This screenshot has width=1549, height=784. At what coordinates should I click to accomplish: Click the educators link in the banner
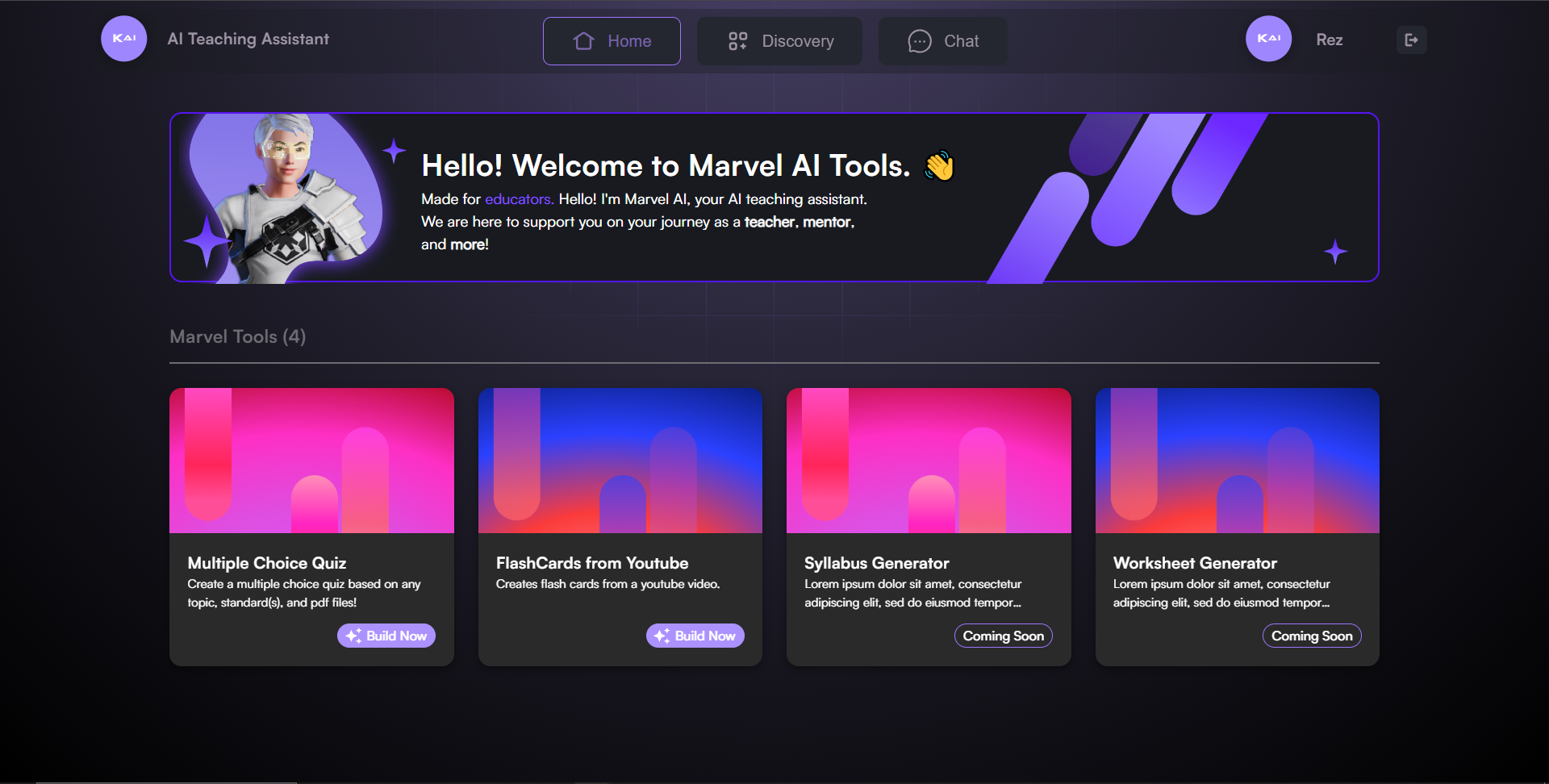(x=518, y=199)
